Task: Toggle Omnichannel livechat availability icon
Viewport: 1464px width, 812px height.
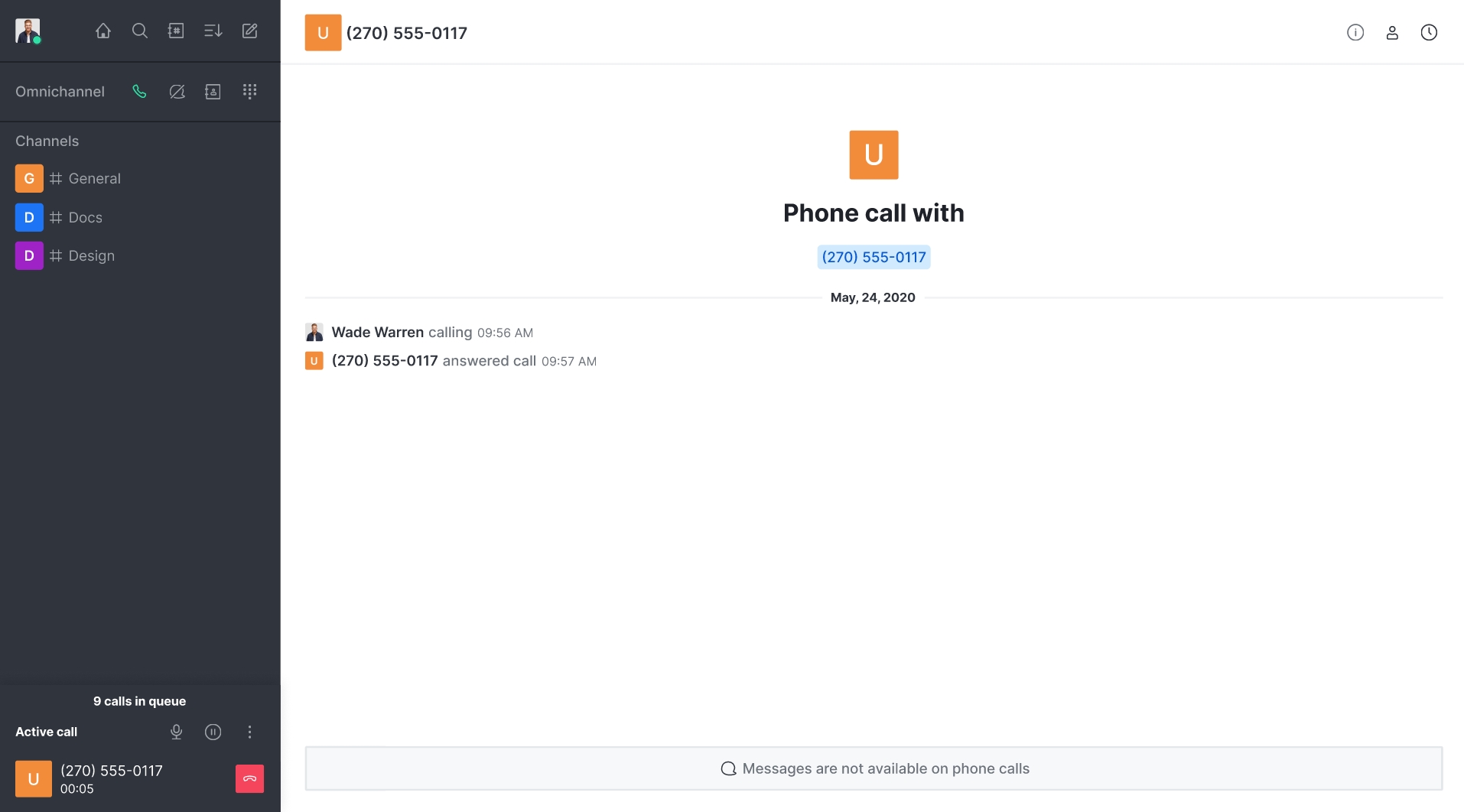Action: point(177,92)
